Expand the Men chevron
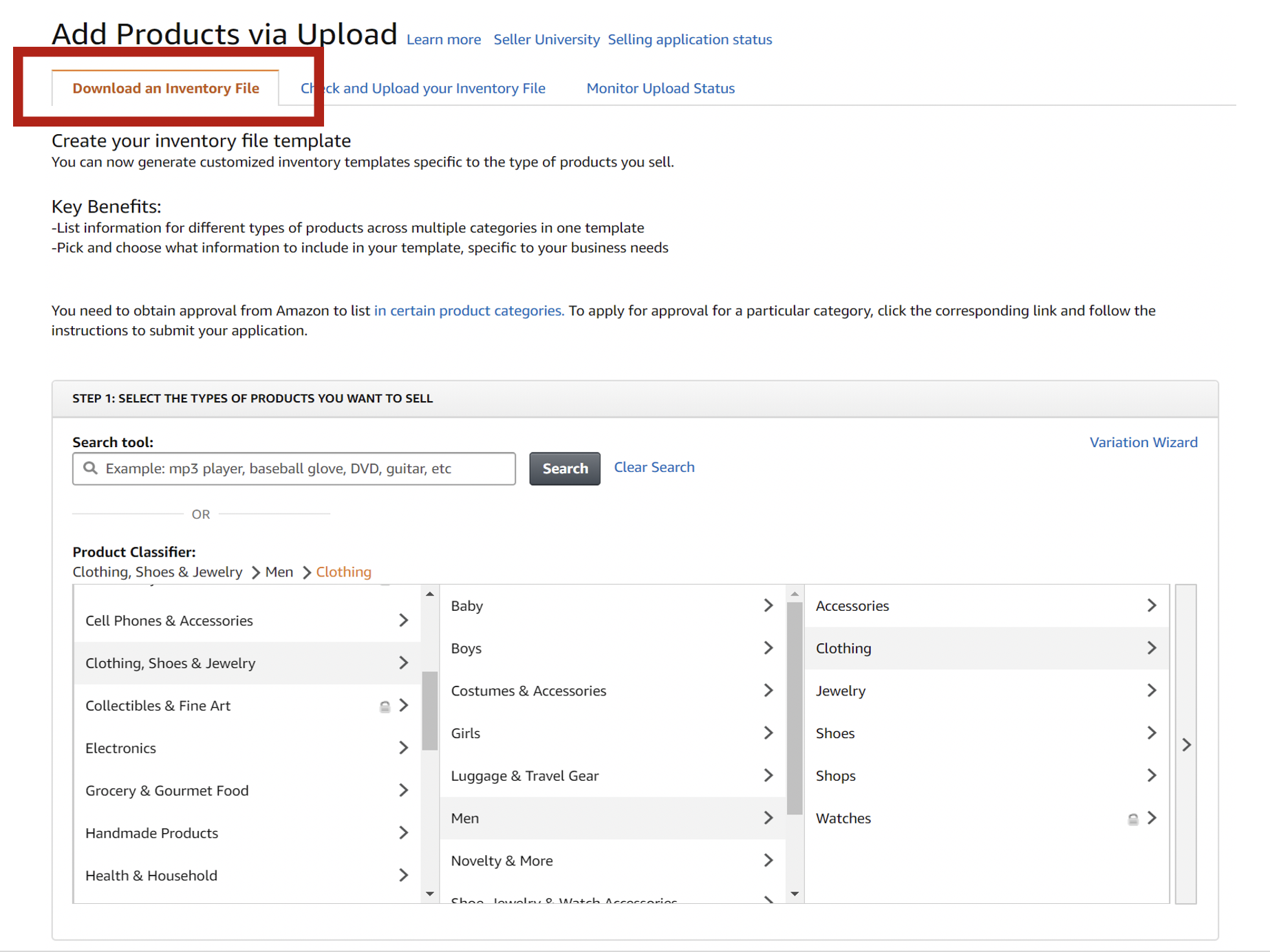The image size is (1270, 952). click(768, 818)
